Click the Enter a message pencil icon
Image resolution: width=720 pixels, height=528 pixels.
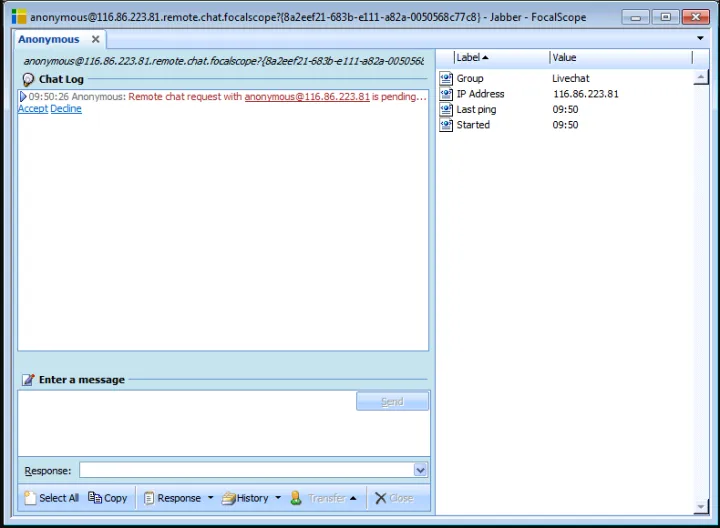point(28,380)
